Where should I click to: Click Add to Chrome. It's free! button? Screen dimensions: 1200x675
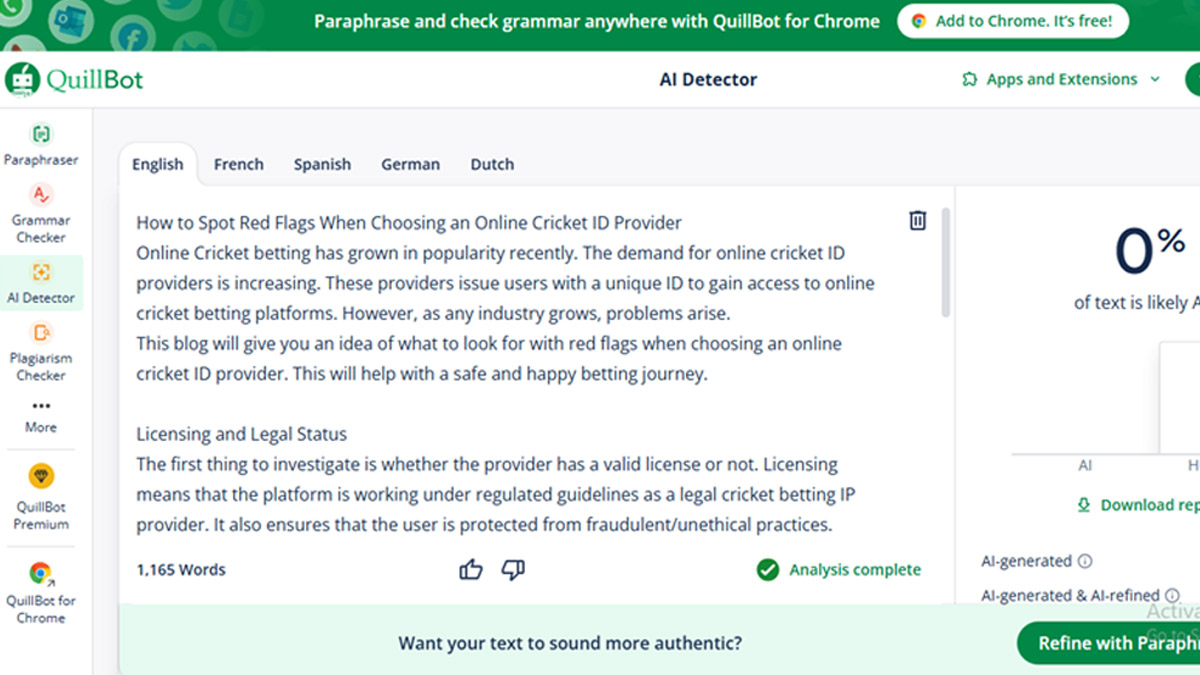tap(1012, 21)
